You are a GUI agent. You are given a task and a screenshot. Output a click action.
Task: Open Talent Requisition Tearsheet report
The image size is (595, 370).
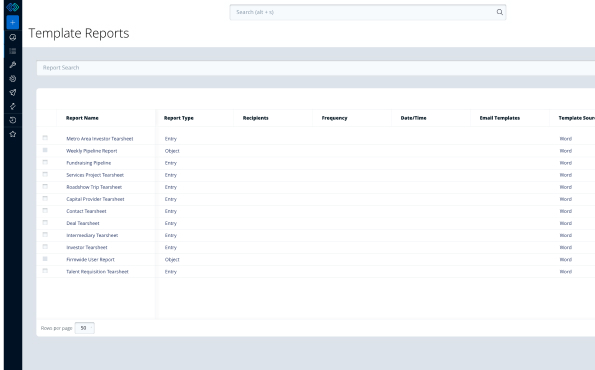click(x=98, y=272)
